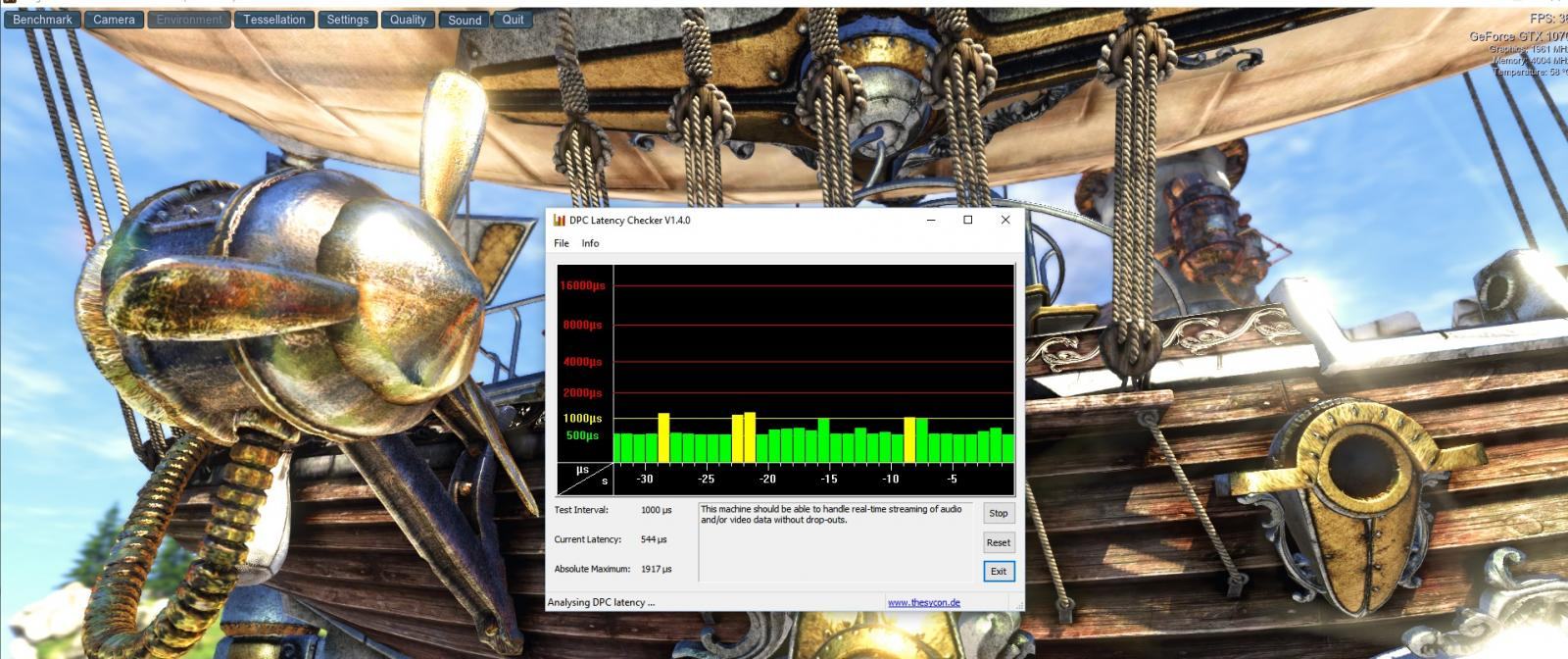Click the 8000µs axis label
This screenshot has height=659, width=1568.
[582, 325]
